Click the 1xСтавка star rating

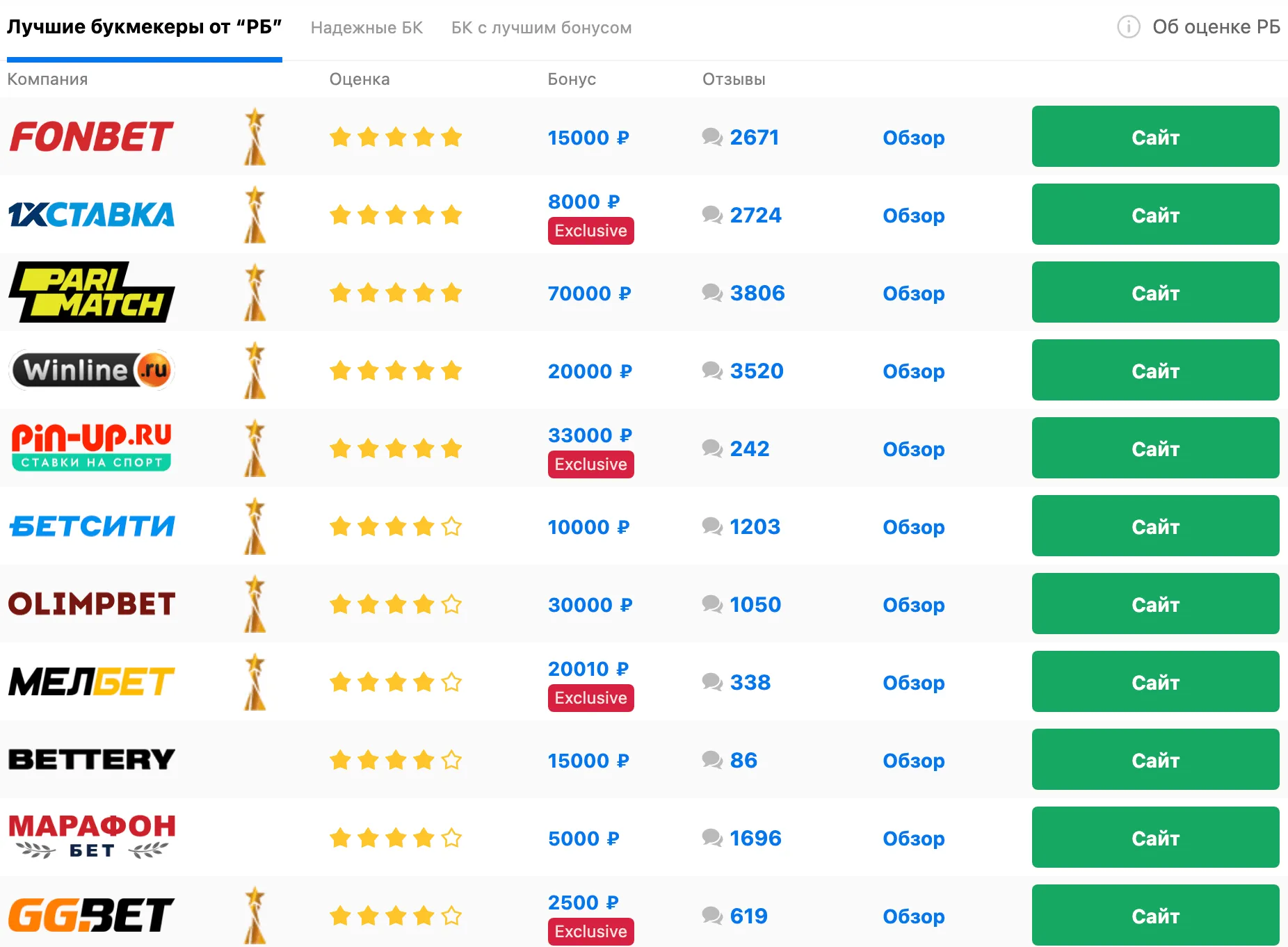(396, 215)
